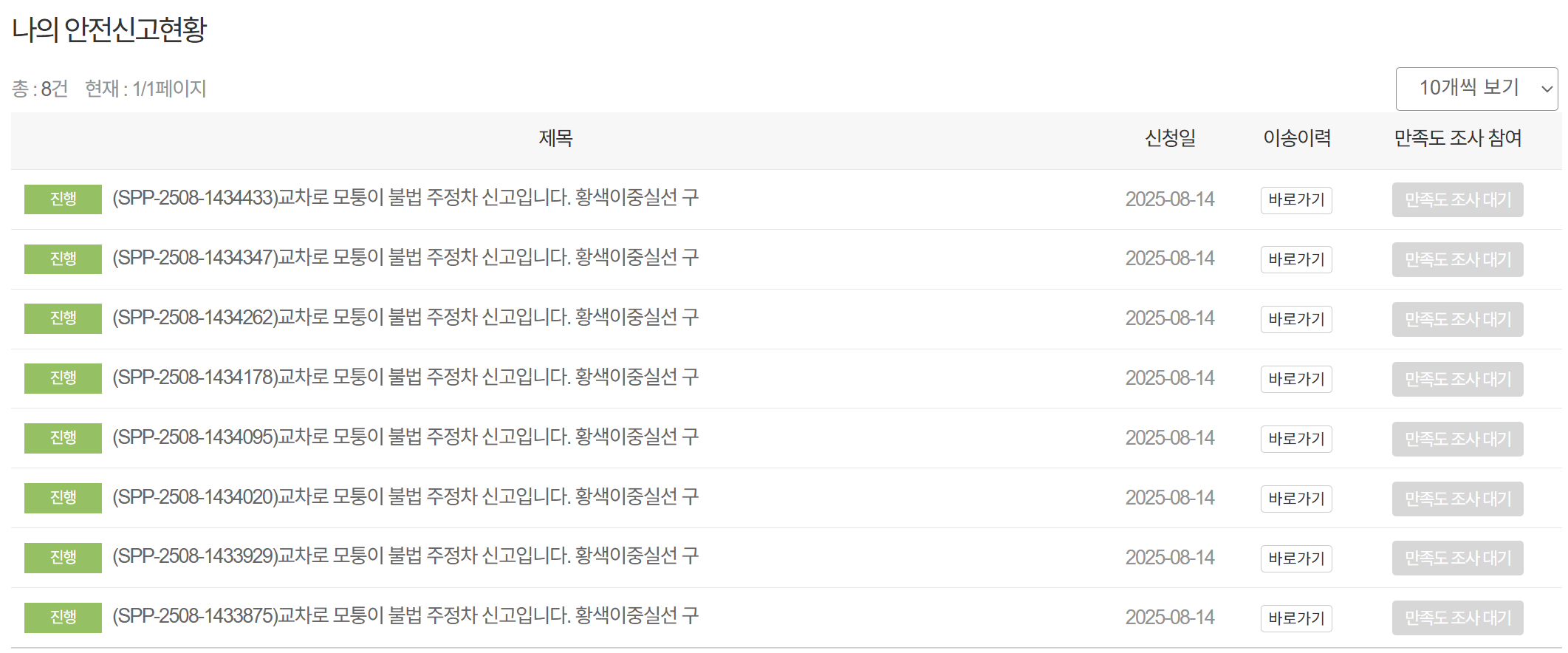This screenshot has width=1568, height=653.
Task: Click 바로가기 next to SPP-2508-1433875
Action: [1295, 618]
